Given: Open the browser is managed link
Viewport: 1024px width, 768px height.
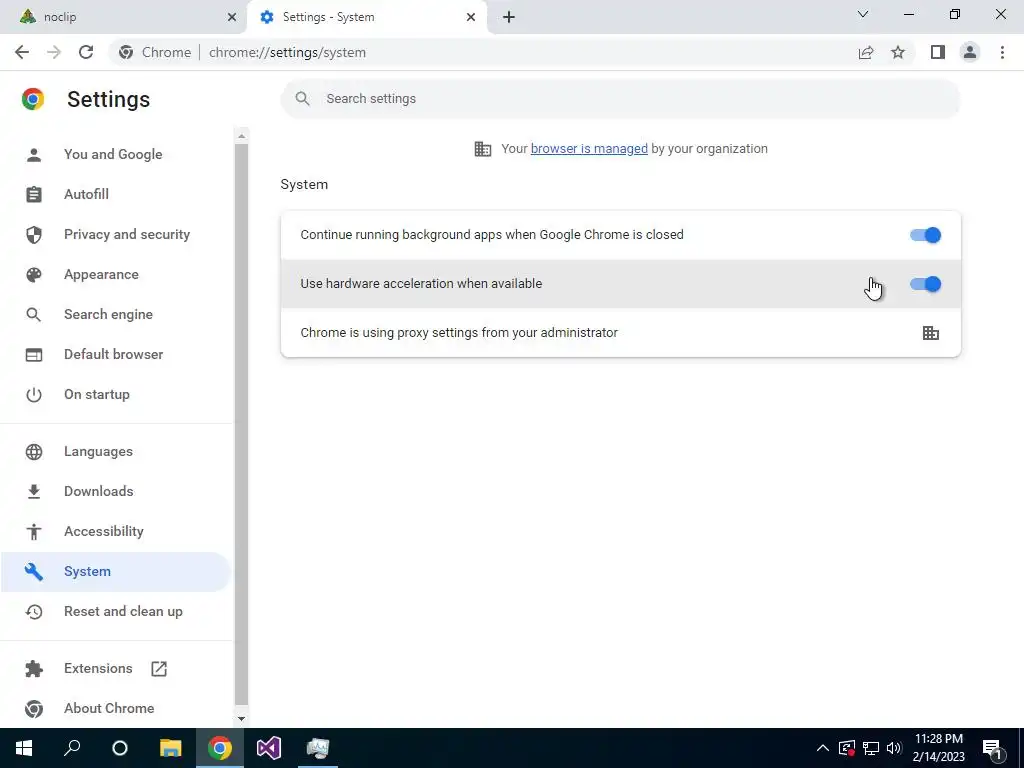Looking at the screenshot, I should point(589,148).
